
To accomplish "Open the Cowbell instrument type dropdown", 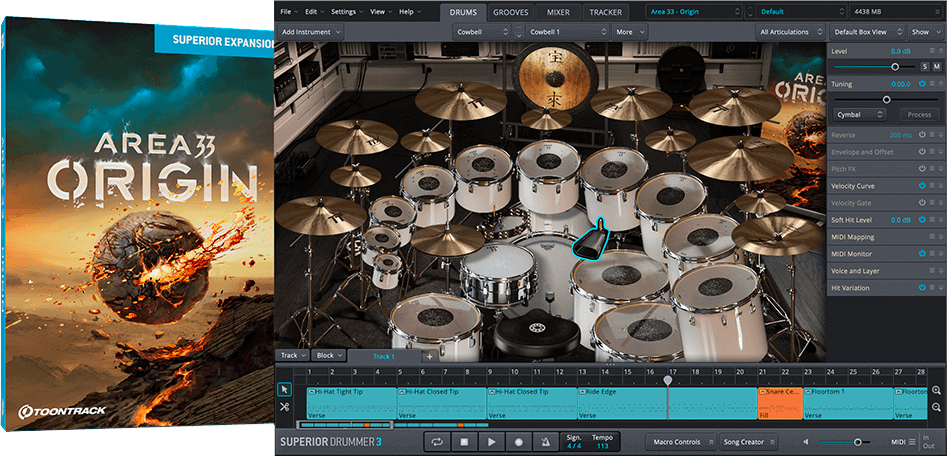I will [481, 32].
